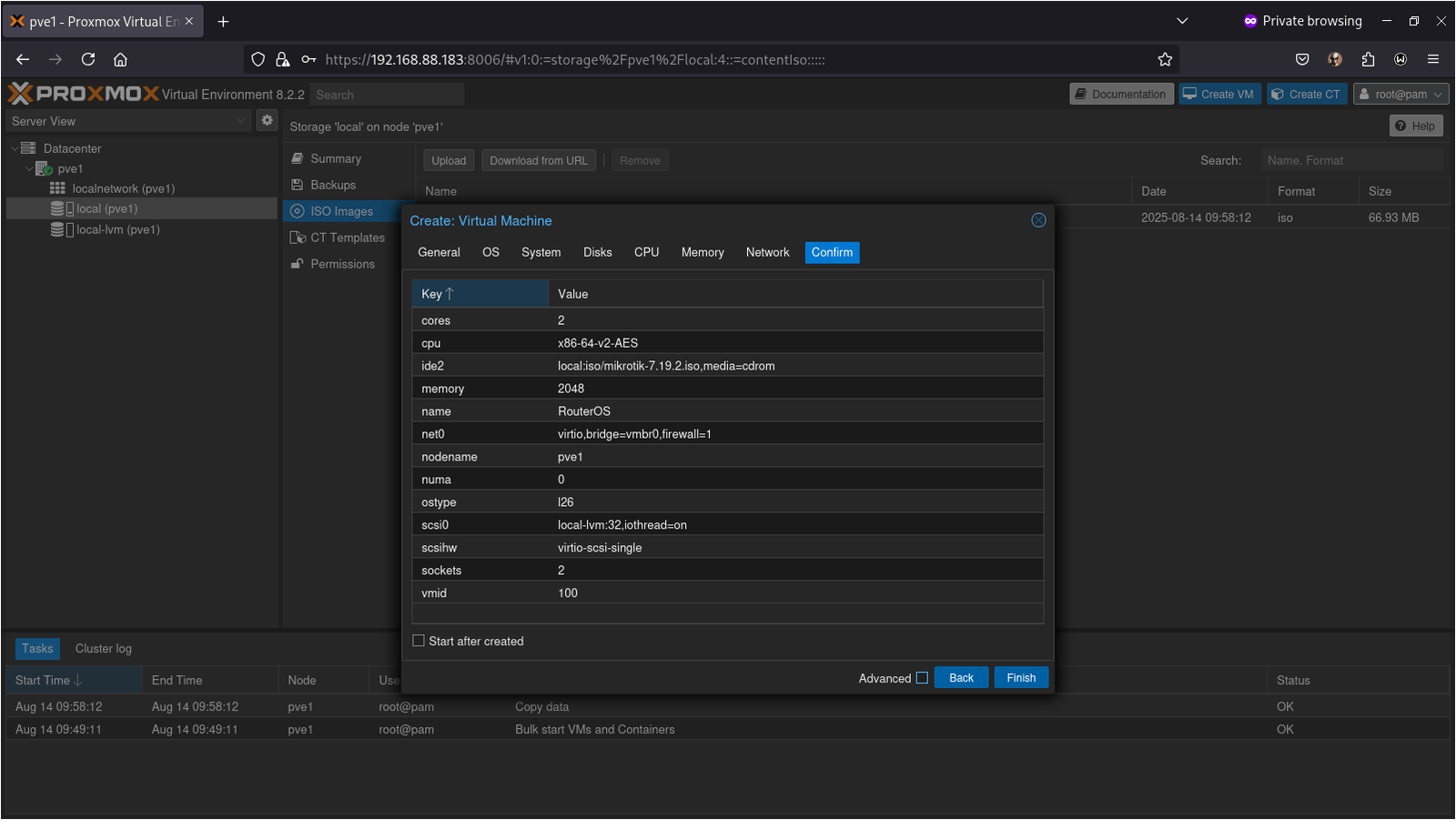Click the Datacenter server icon

click(x=28, y=148)
